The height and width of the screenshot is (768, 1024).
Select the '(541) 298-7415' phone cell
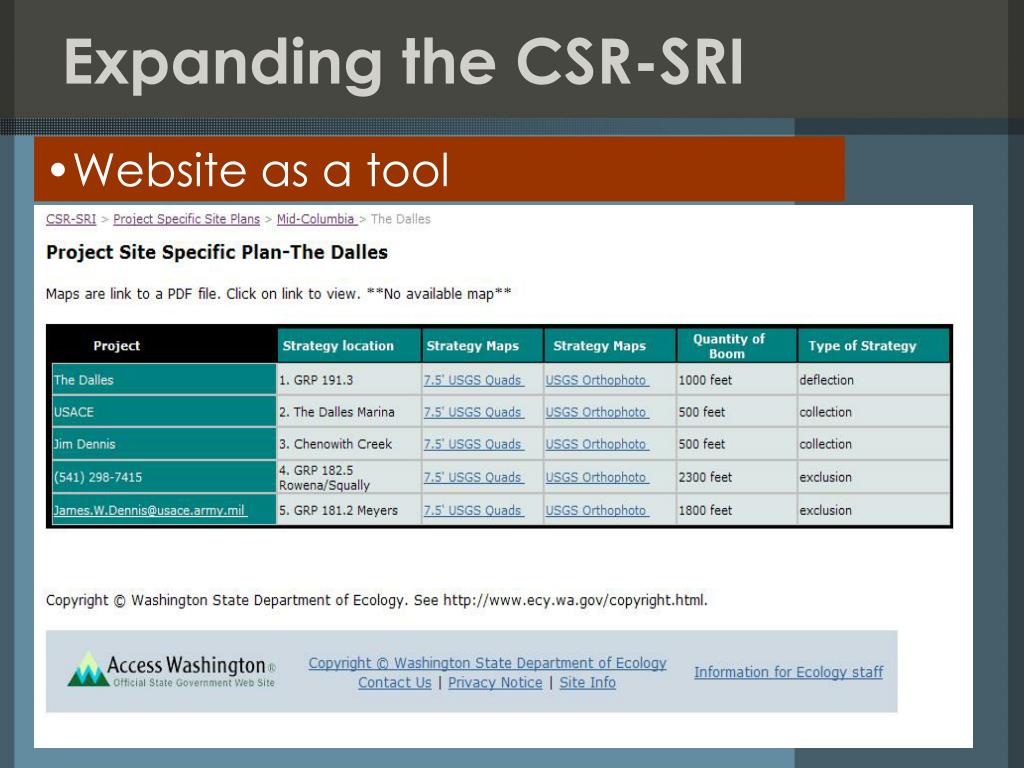point(164,477)
